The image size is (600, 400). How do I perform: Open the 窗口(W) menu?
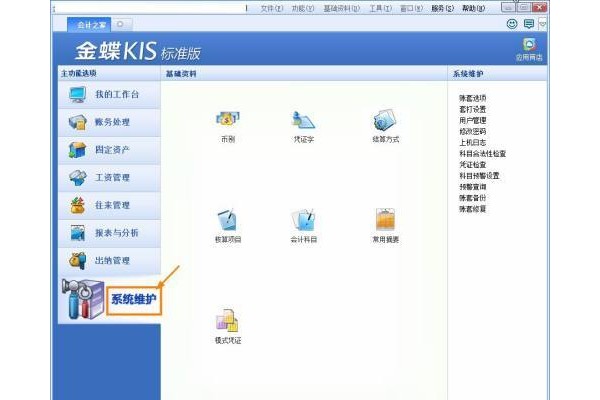411,8
